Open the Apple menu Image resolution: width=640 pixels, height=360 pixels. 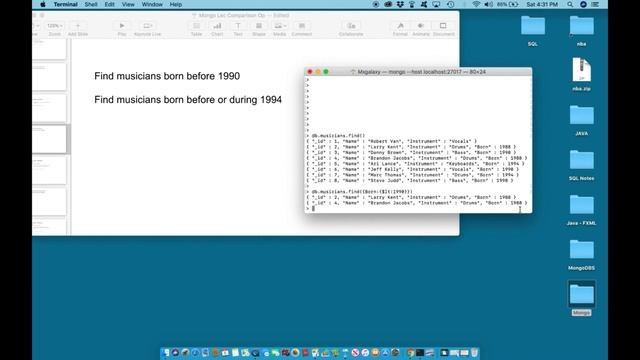(43, 4)
